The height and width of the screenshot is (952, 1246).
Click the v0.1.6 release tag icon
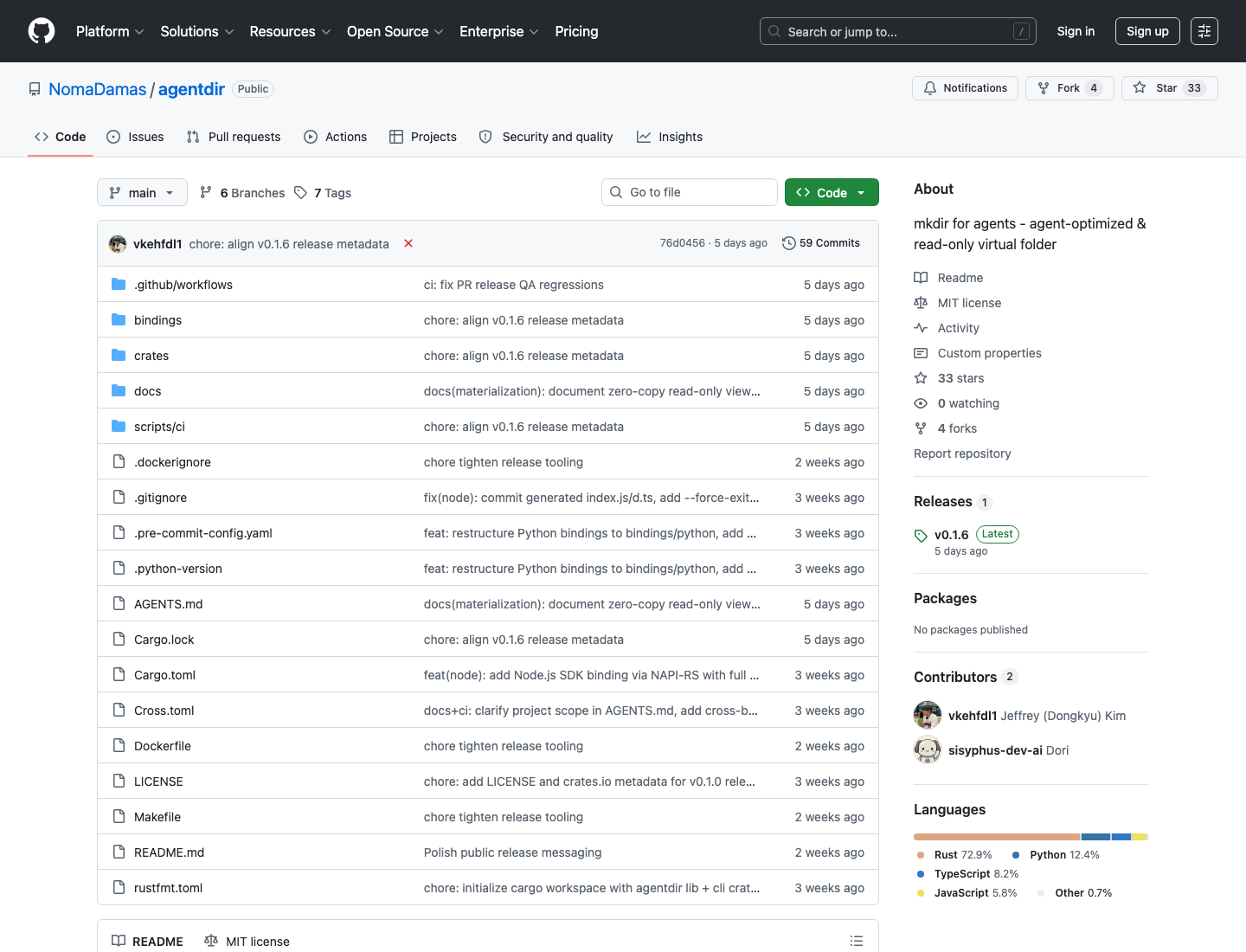click(921, 536)
